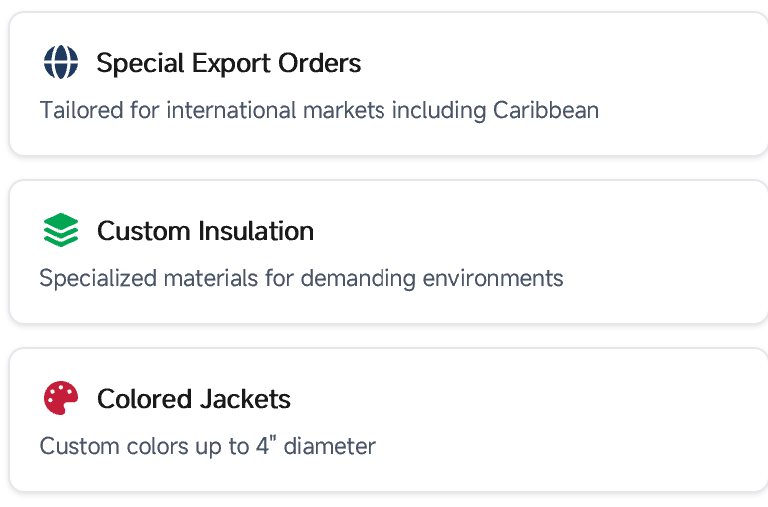768x507 pixels.
Task: Click the word "Tailored" in the first card
Action: click(81, 110)
